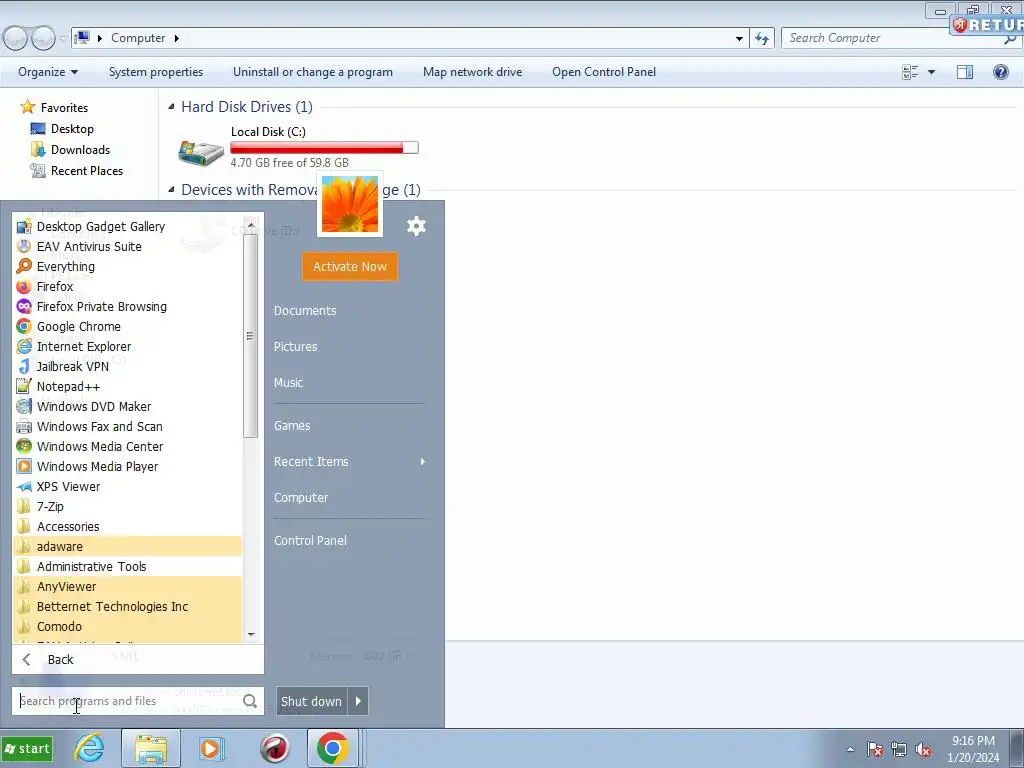Image resolution: width=1024 pixels, height=768 pixels.
Task: Click the Search Computer field
Action: [x=901, y=39]
